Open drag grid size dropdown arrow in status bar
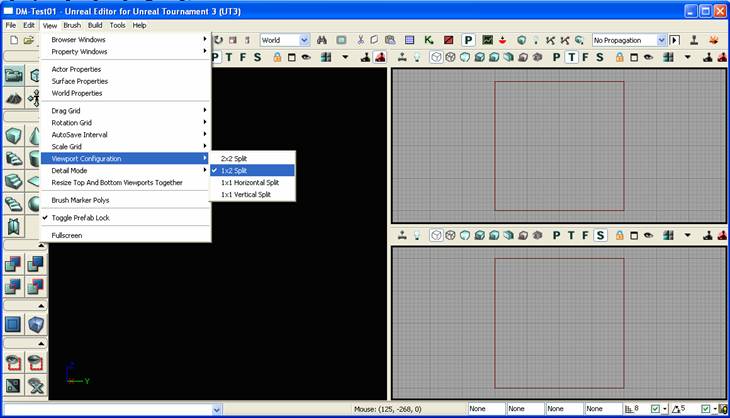The image size is (730, 418). pos(665,409)
